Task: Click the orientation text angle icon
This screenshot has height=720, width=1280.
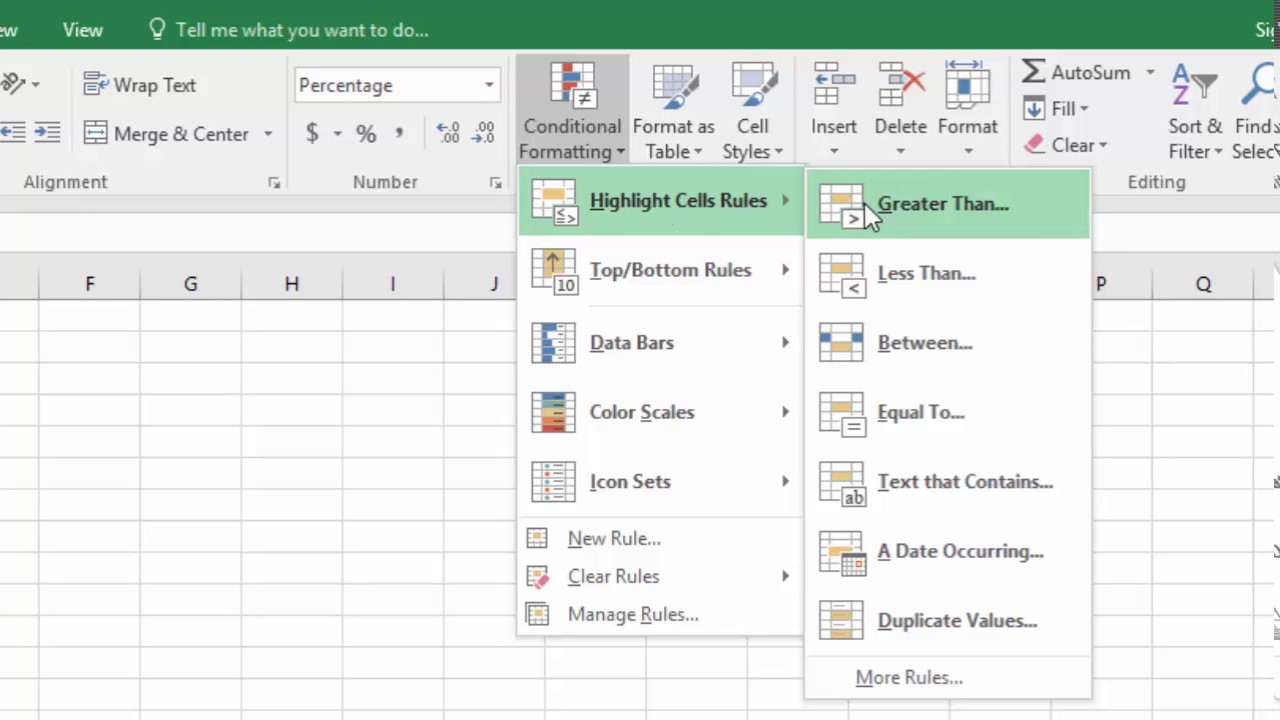Action: pos(13,84)
